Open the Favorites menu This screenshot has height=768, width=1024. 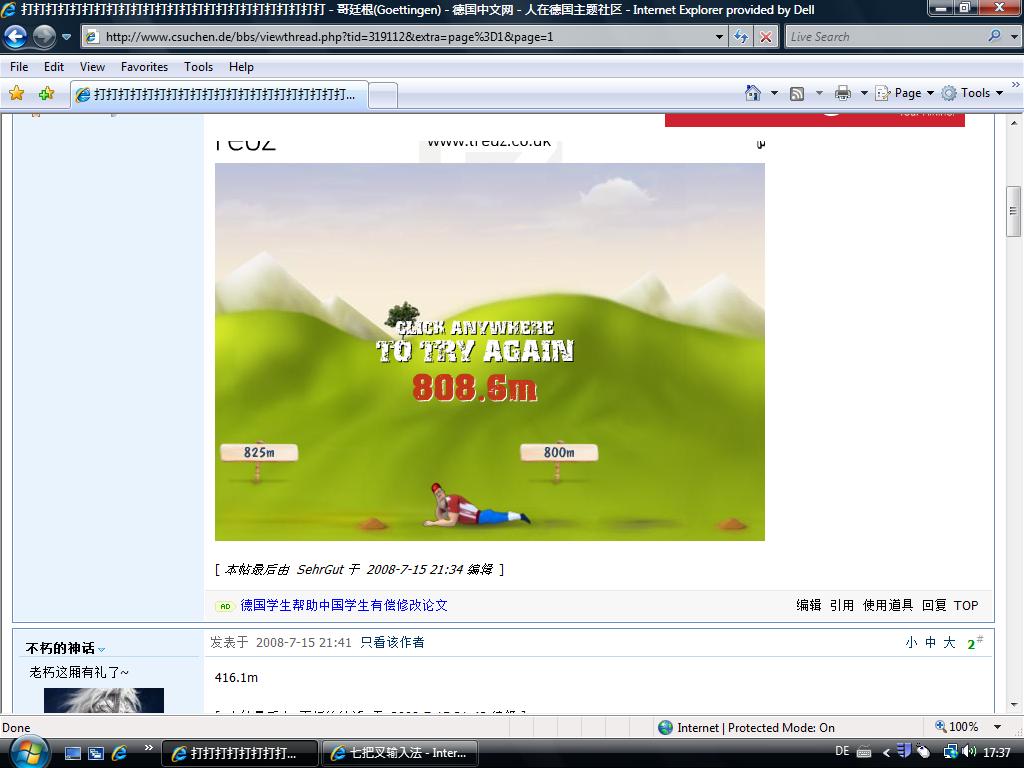point(144,67)
